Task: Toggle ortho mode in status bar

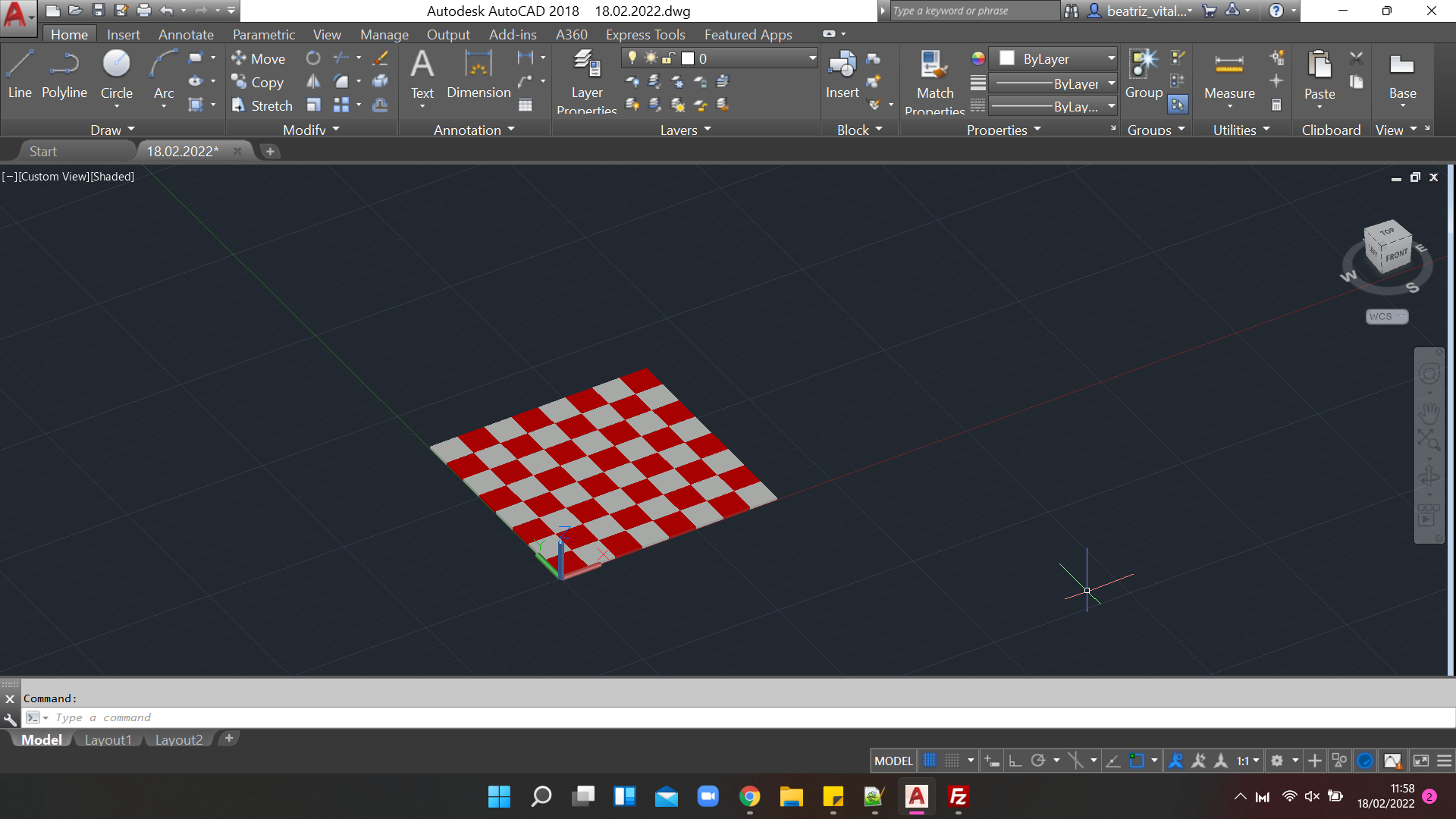Action: pos(1015,761)
